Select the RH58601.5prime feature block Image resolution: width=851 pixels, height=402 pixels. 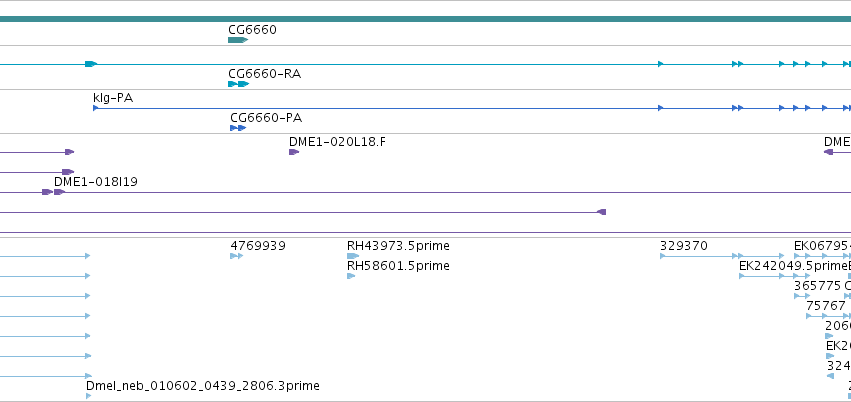click(x=351, y=276)
